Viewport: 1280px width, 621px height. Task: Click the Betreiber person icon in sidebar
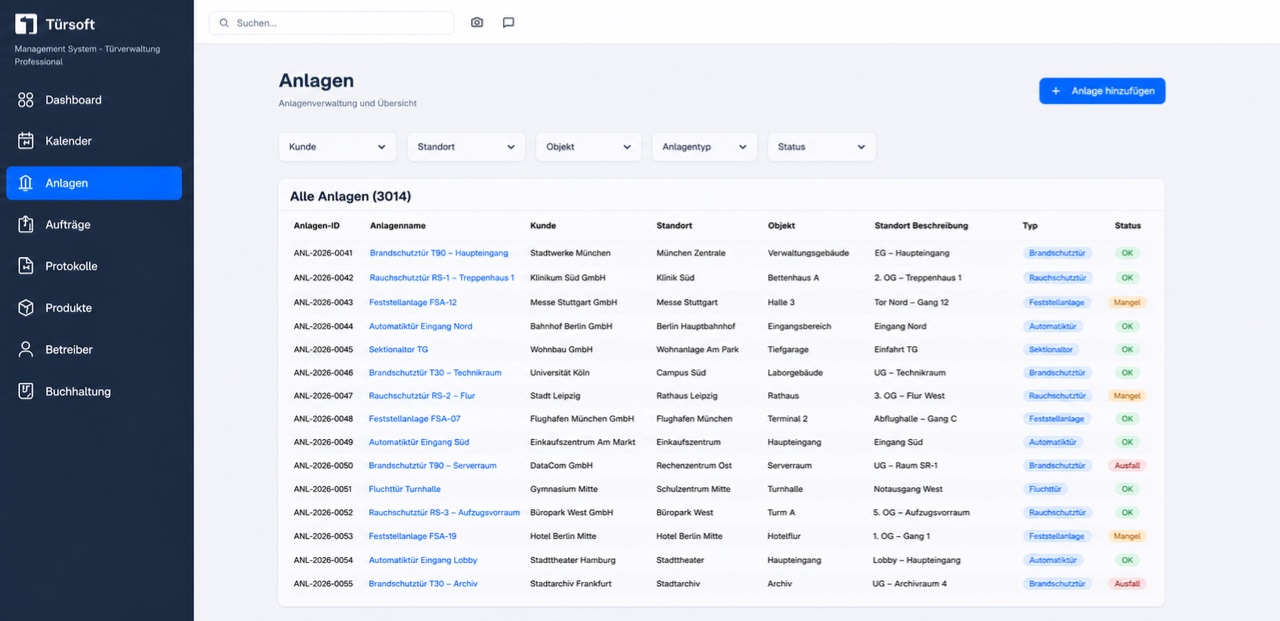(26, 350)
